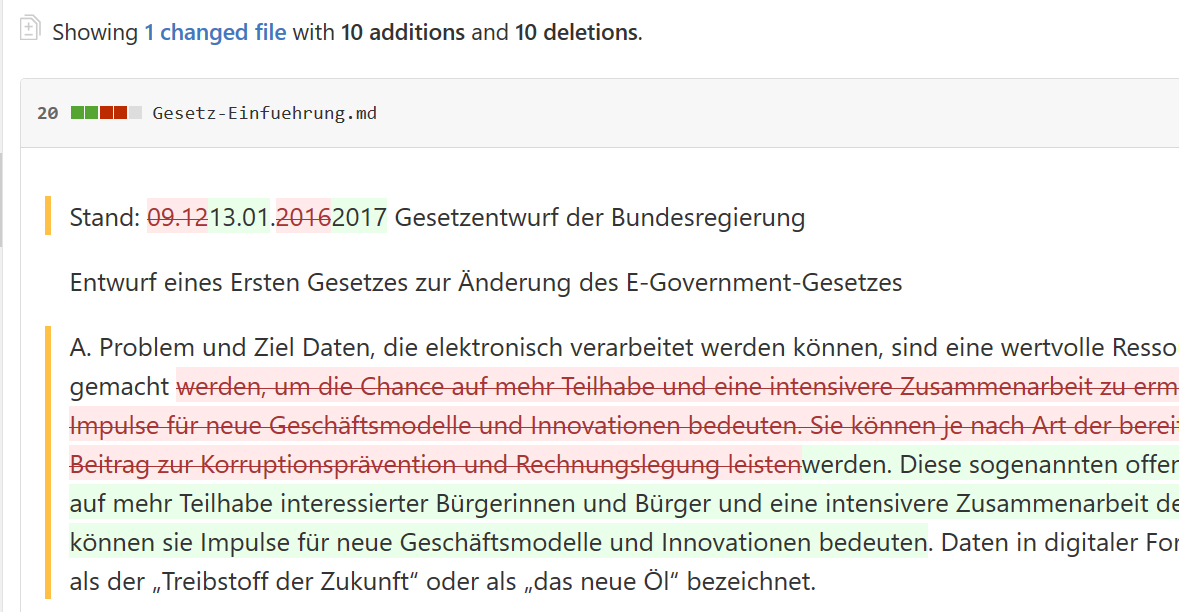Click the second red diffstat block
1179x612 pixels.
(120, 113)
